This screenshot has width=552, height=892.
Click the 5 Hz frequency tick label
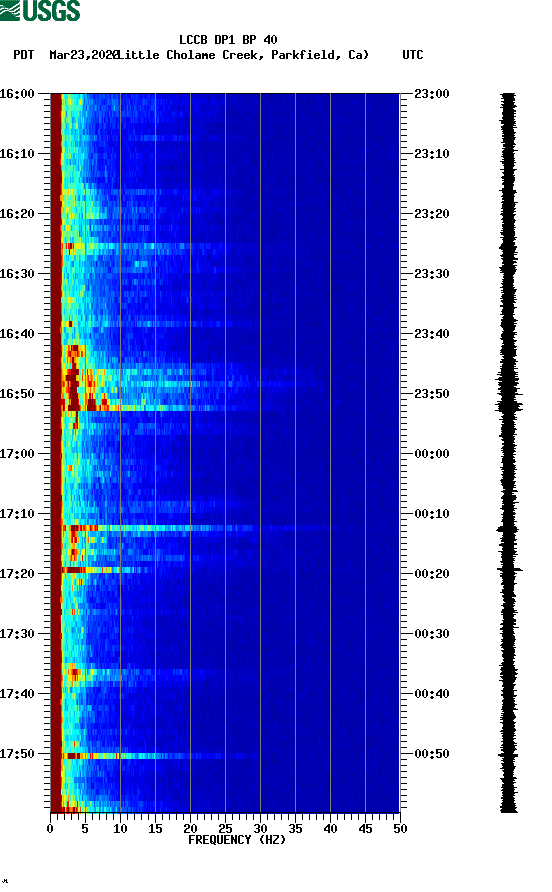pos(85,829)
